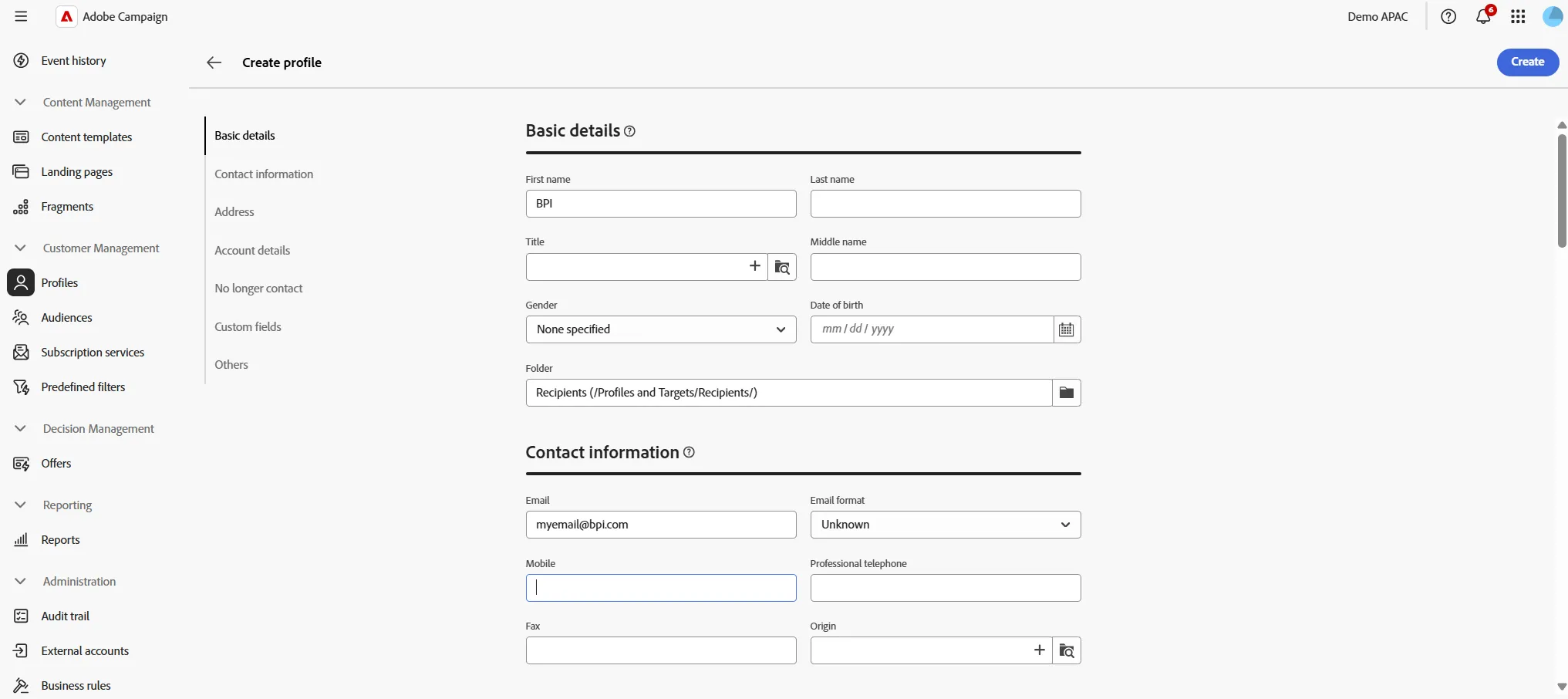The image size is (1568, 699).
Task: Click the Basic details info icon
Action: point(629,131)
